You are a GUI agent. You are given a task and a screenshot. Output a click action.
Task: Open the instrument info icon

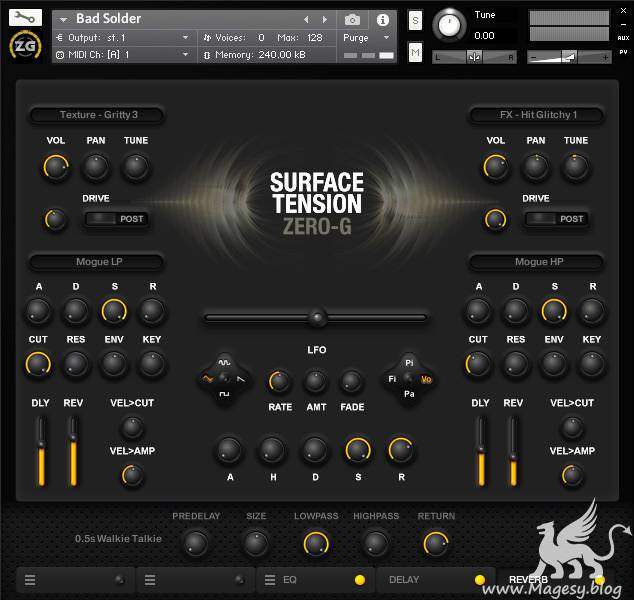pos(383,19)
